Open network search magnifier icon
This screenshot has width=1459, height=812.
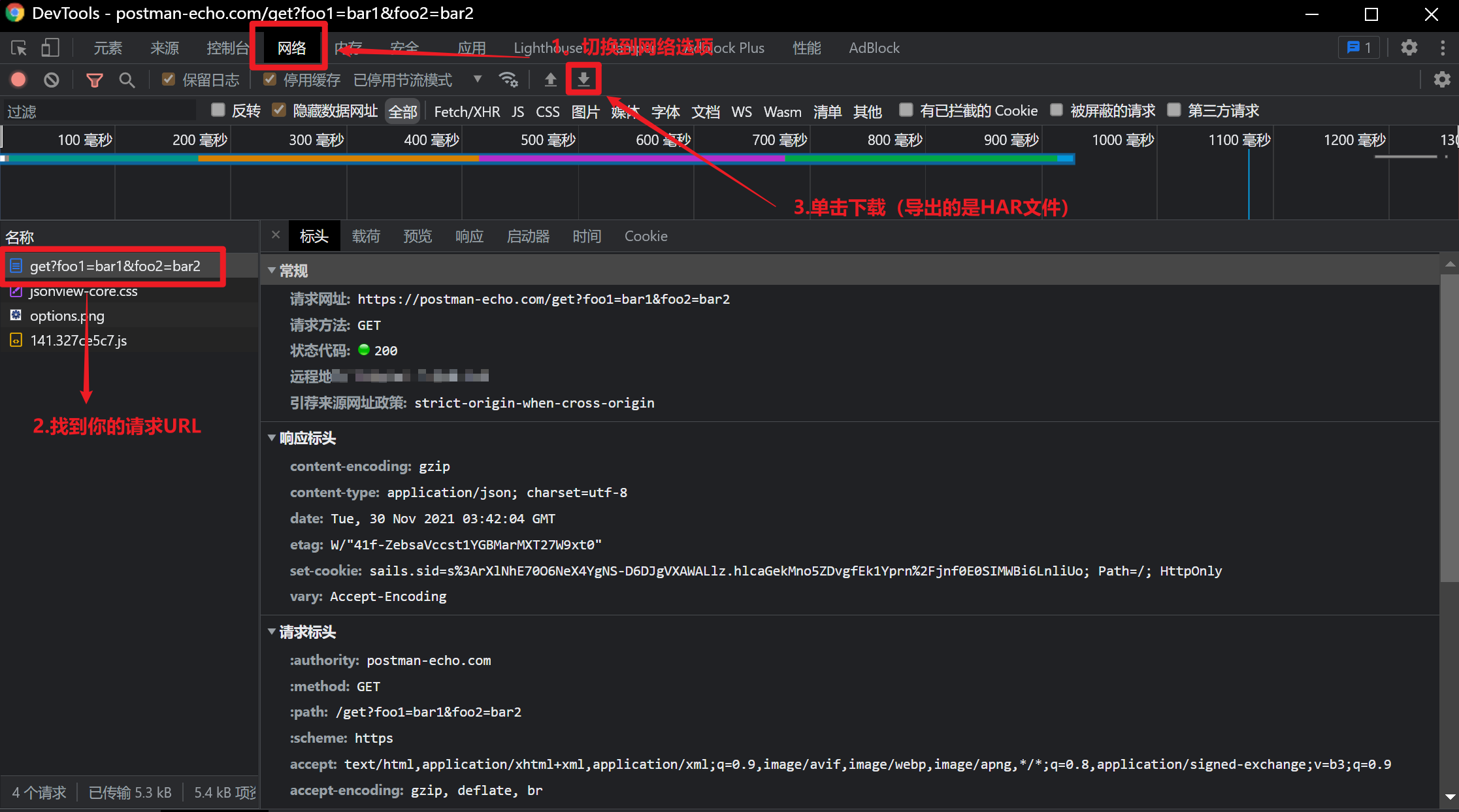(x=127, y=80)
